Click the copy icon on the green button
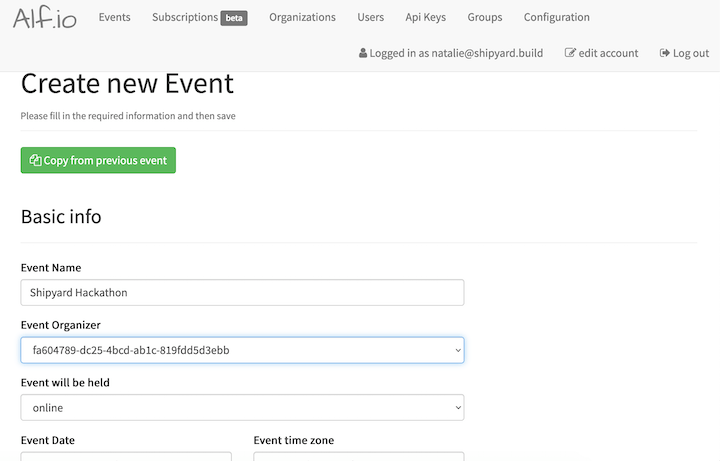Screen dimensions: 720x461 (x=35, y=160)
